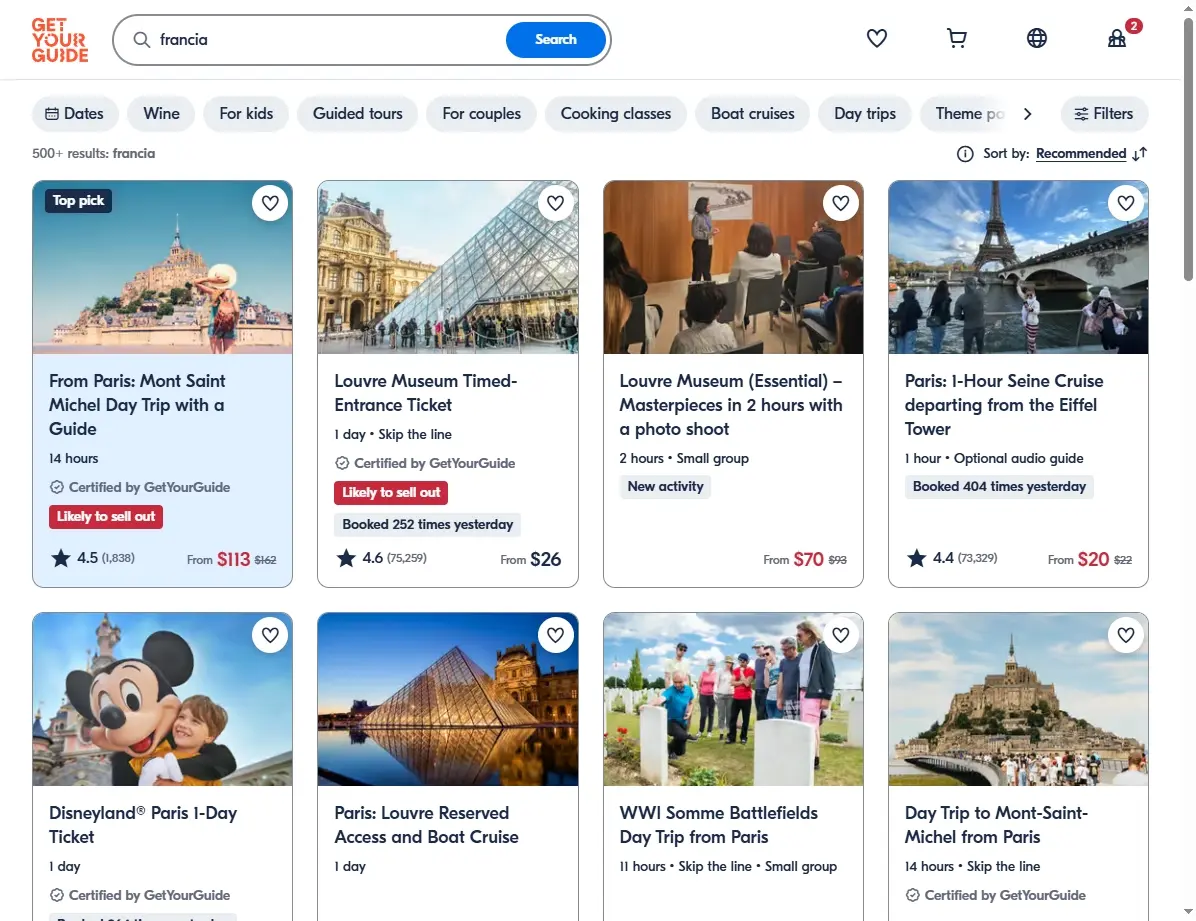Save Day Trip to Mont-Saint-Michel to wishlist
The height and width of the screenshot is (921, 1196).
(1126, 635)
